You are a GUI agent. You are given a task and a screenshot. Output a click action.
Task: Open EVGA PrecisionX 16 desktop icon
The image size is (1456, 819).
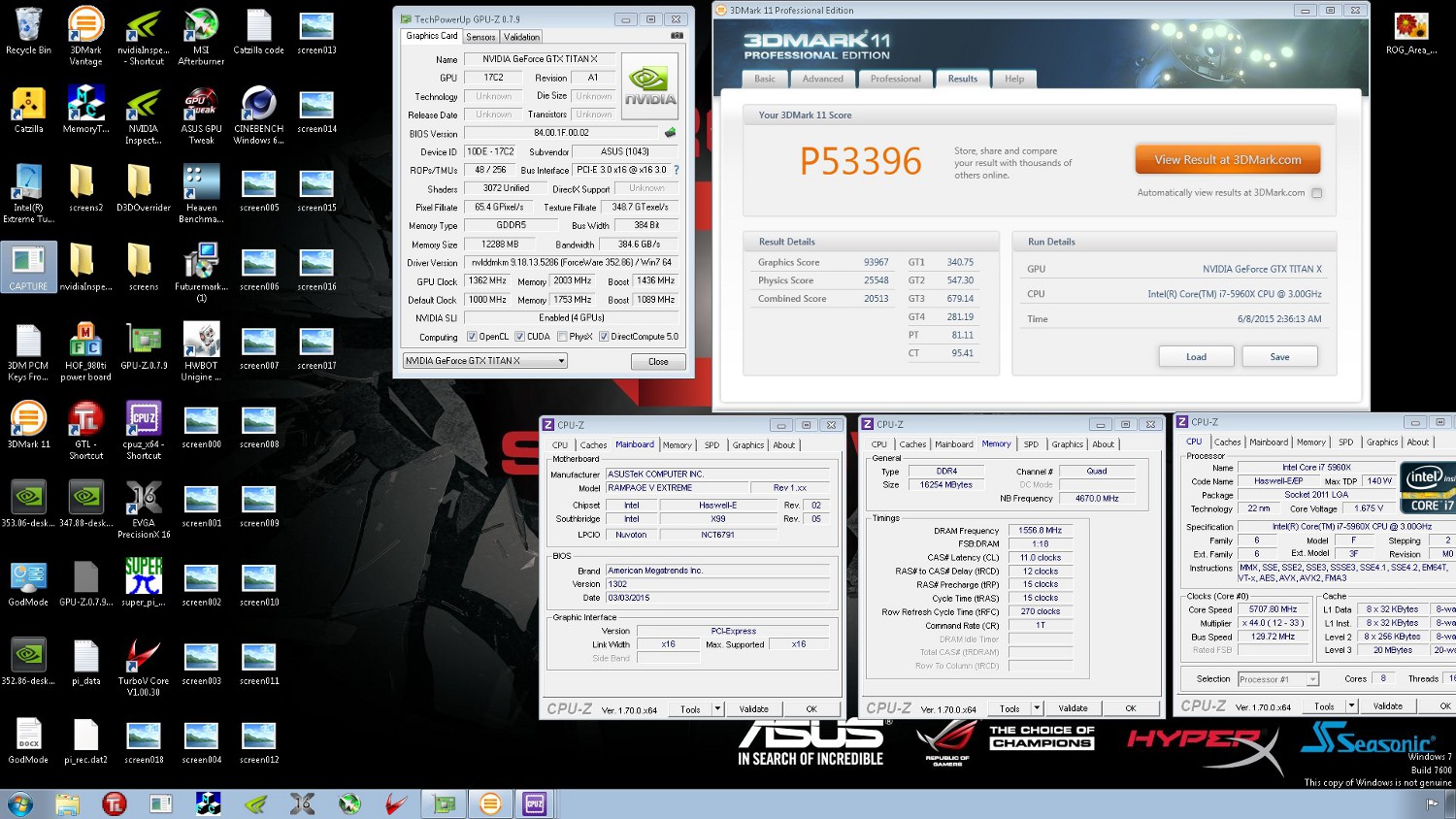point(144,510)
